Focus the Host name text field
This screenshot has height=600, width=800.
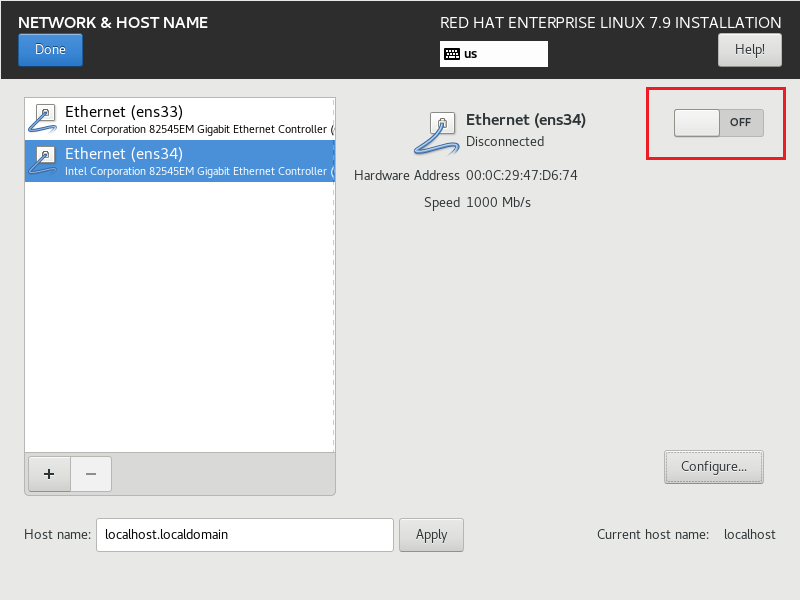pyautogui.click(x=244, y=535)
